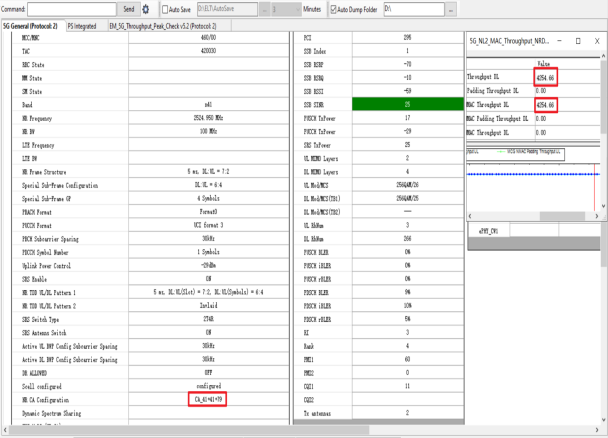Click the gear settings icon beside Send

point(146,9)
